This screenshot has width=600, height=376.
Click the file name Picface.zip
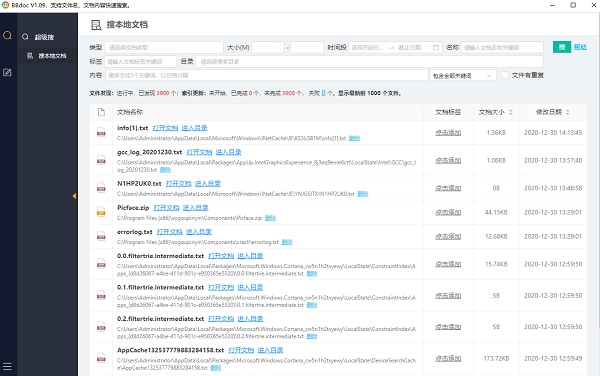133,208
